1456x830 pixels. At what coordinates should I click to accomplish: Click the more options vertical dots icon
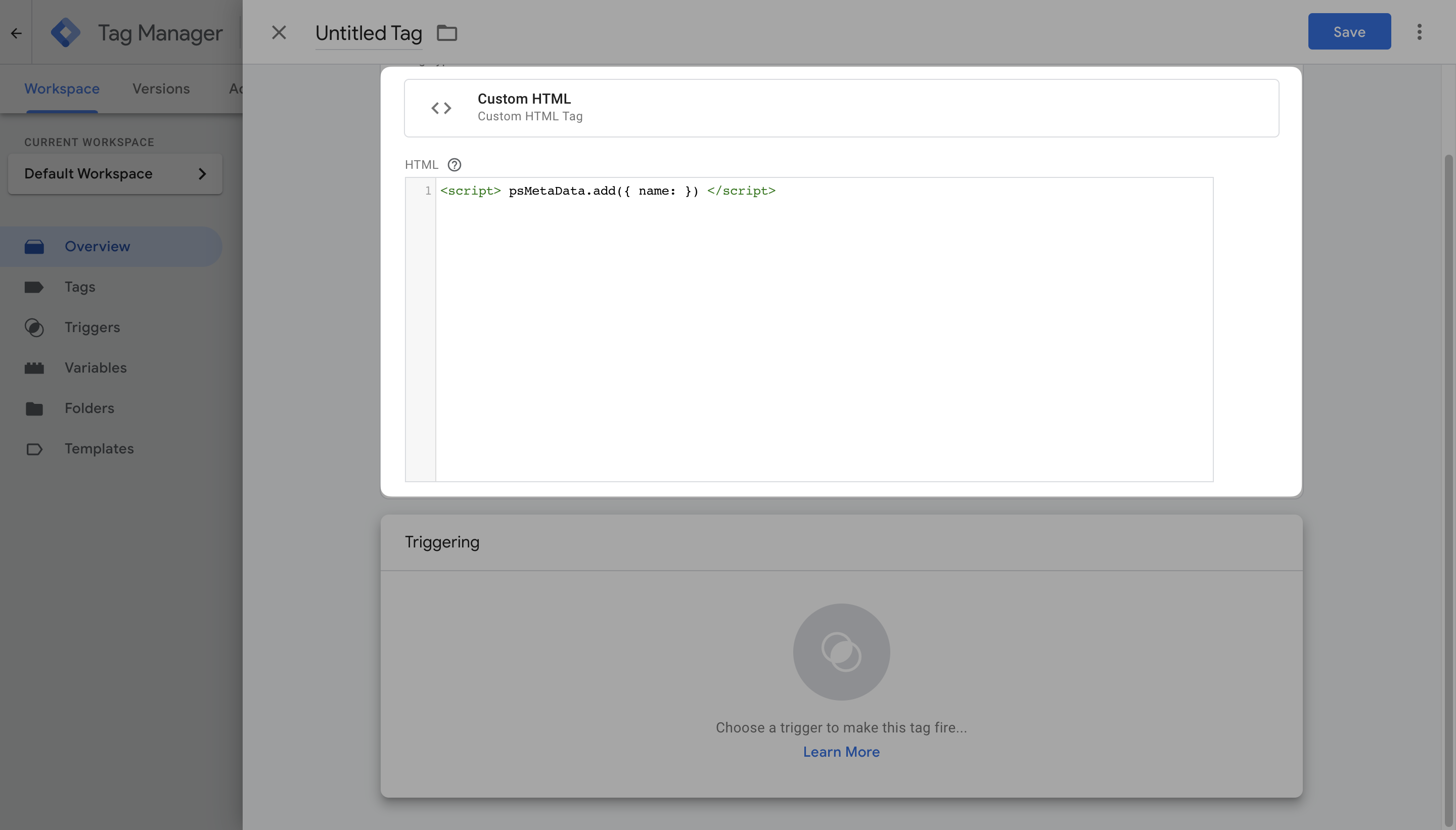pos(1419,31)
